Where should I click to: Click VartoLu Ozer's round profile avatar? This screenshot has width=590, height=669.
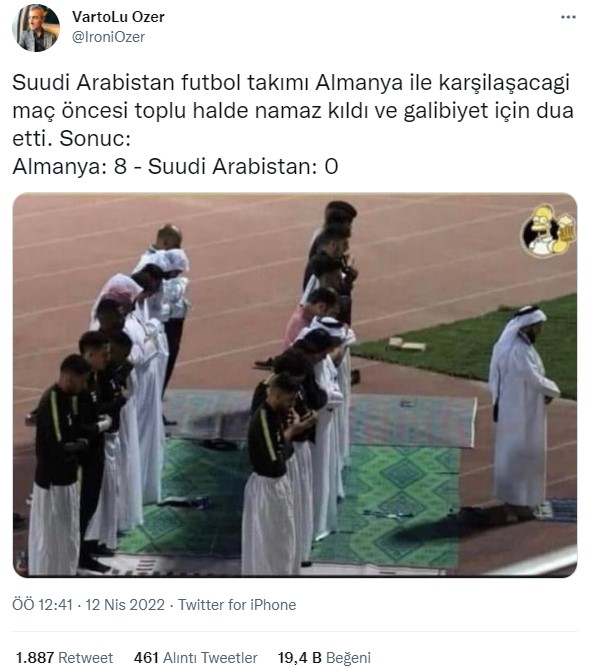coord(36,28)
